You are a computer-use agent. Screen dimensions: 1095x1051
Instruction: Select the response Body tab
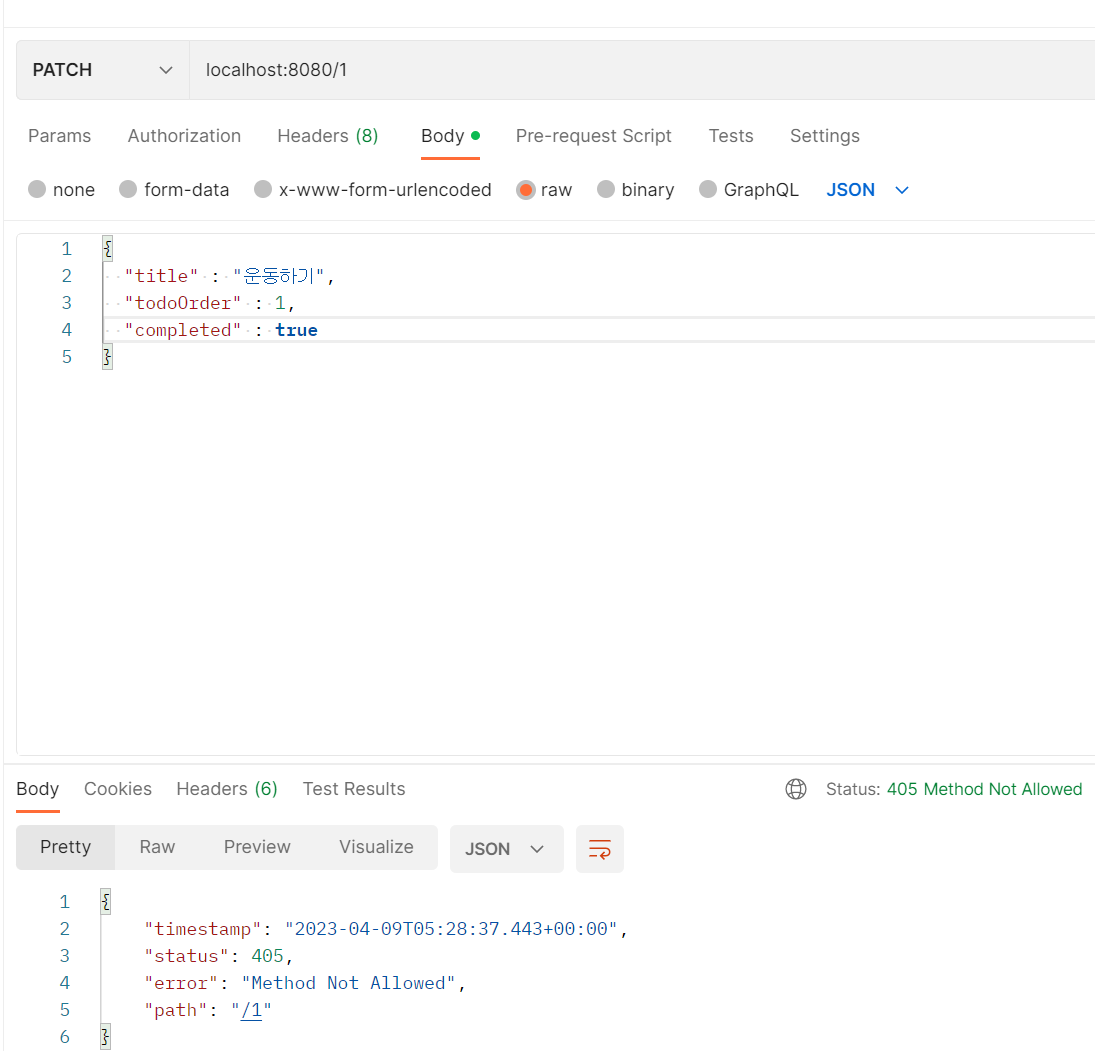coord(38,788)
